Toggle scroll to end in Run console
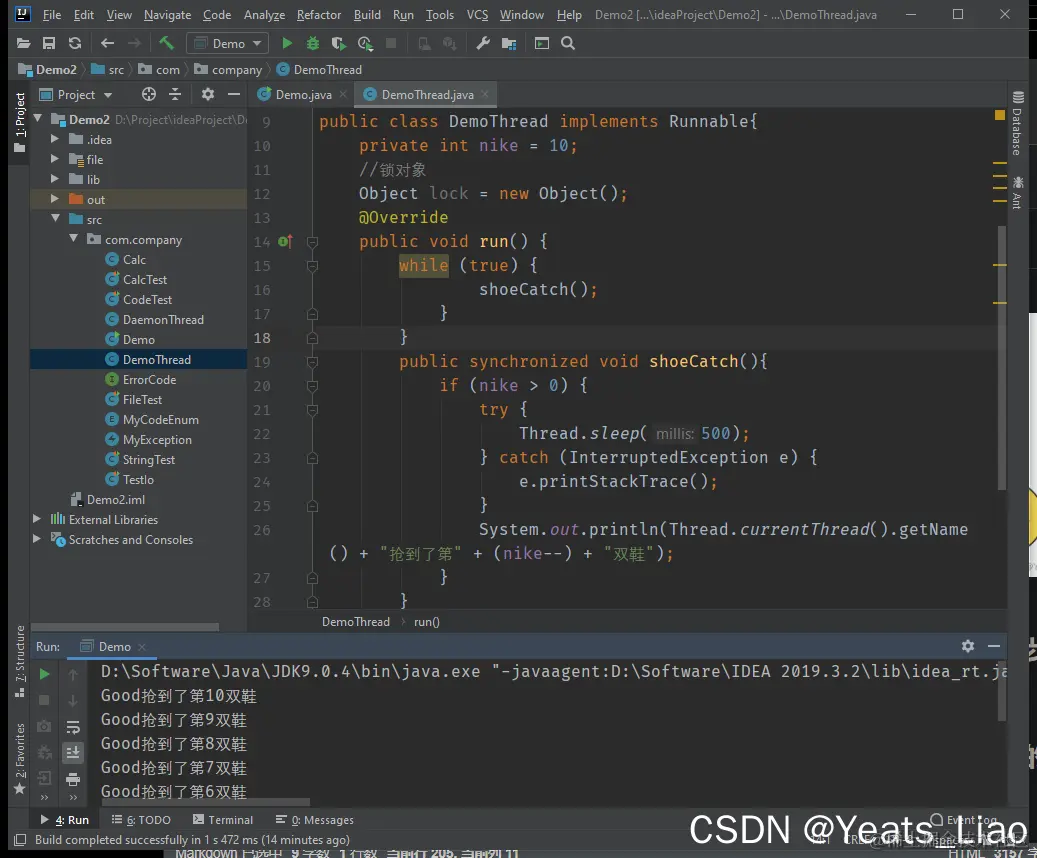 point(73,753)
